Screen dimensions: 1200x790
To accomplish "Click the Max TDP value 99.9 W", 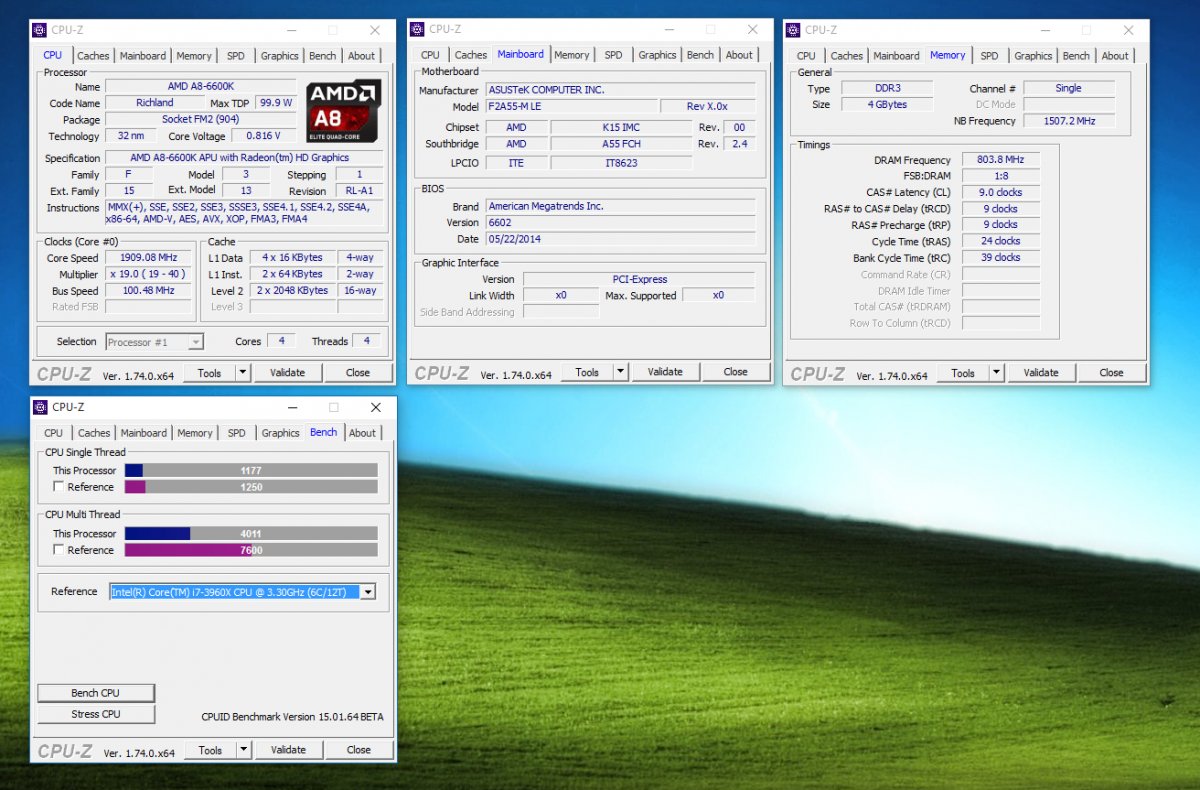I will pos(275,103).
